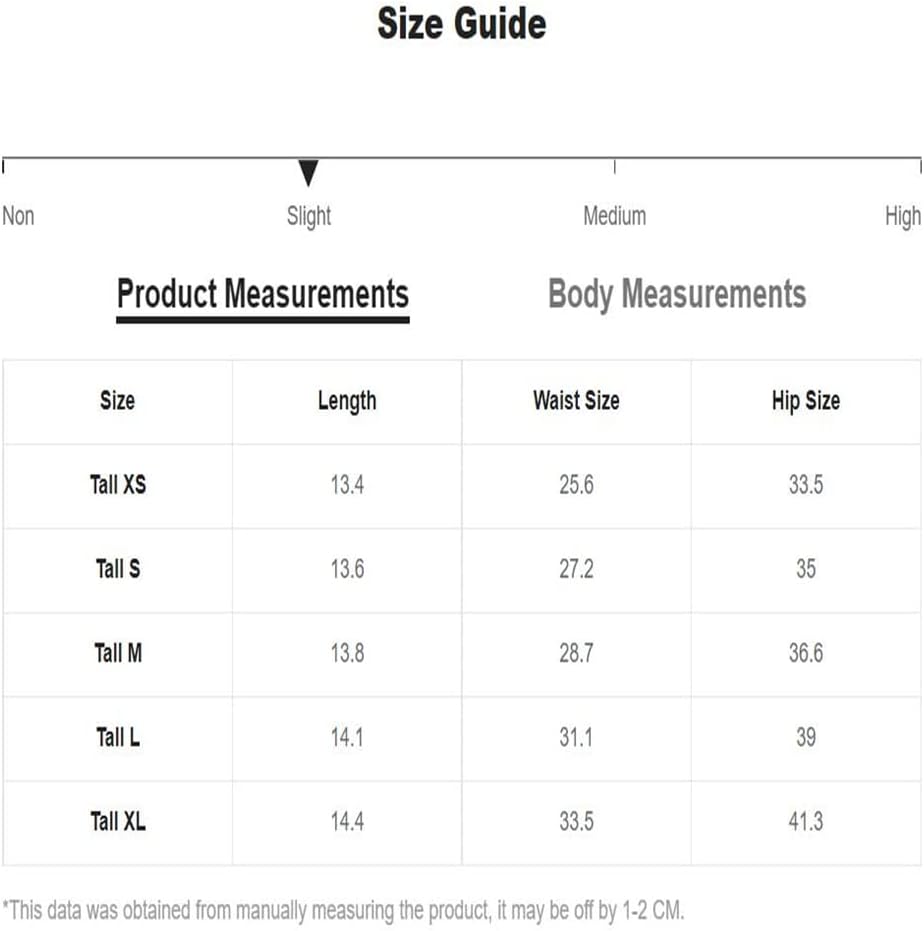Viewport: 924px width, 931px height.
Task: Click the Tall XS size row
Action: click(462, 486)
